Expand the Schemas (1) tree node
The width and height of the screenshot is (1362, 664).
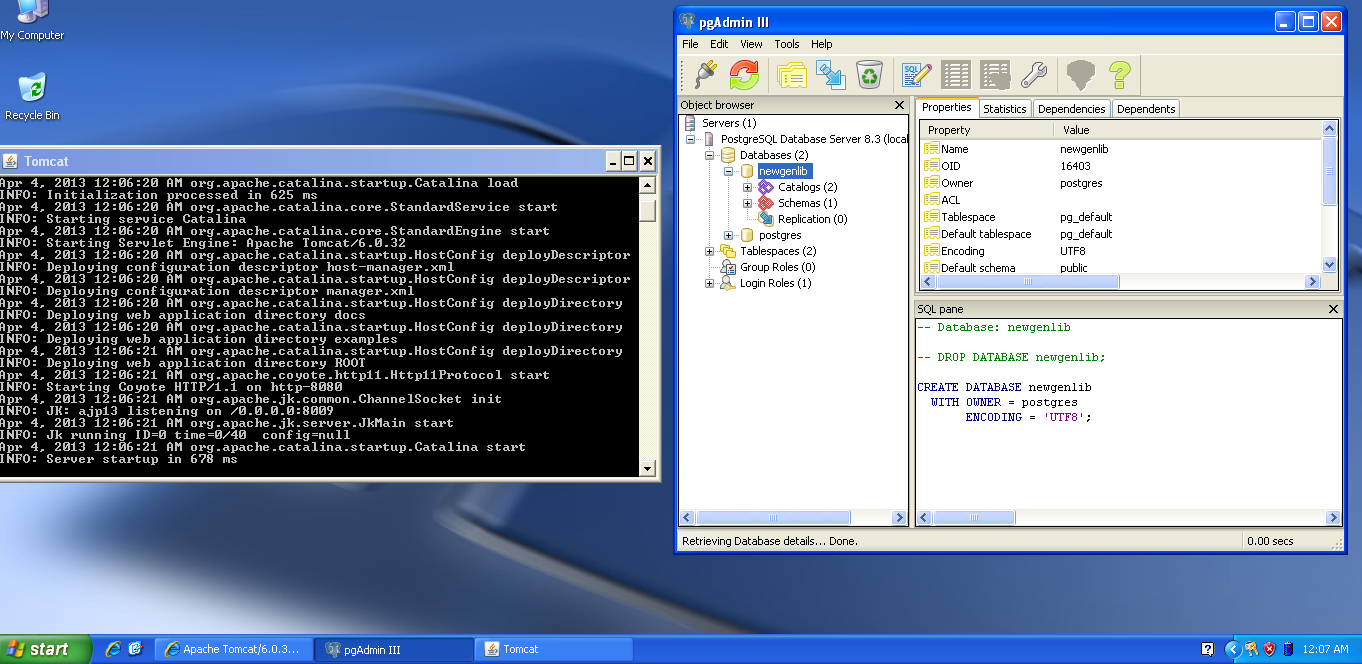(x=748, y=203)
